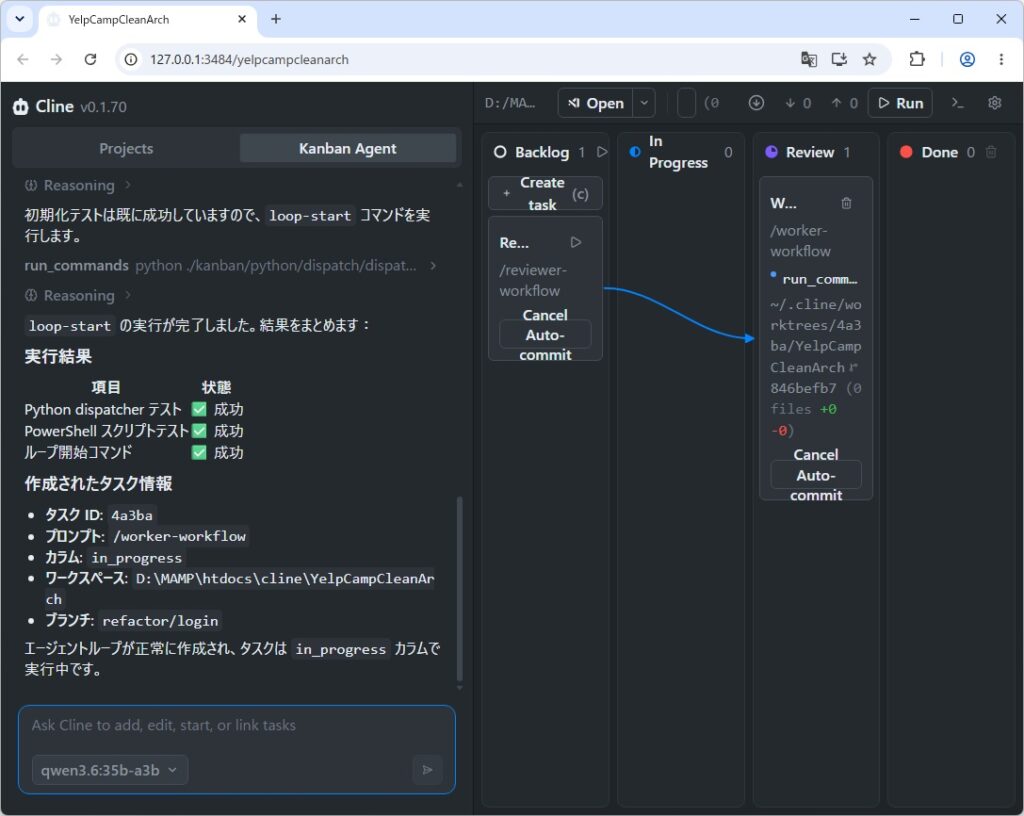Click the Review column header label

click(810, 152)
